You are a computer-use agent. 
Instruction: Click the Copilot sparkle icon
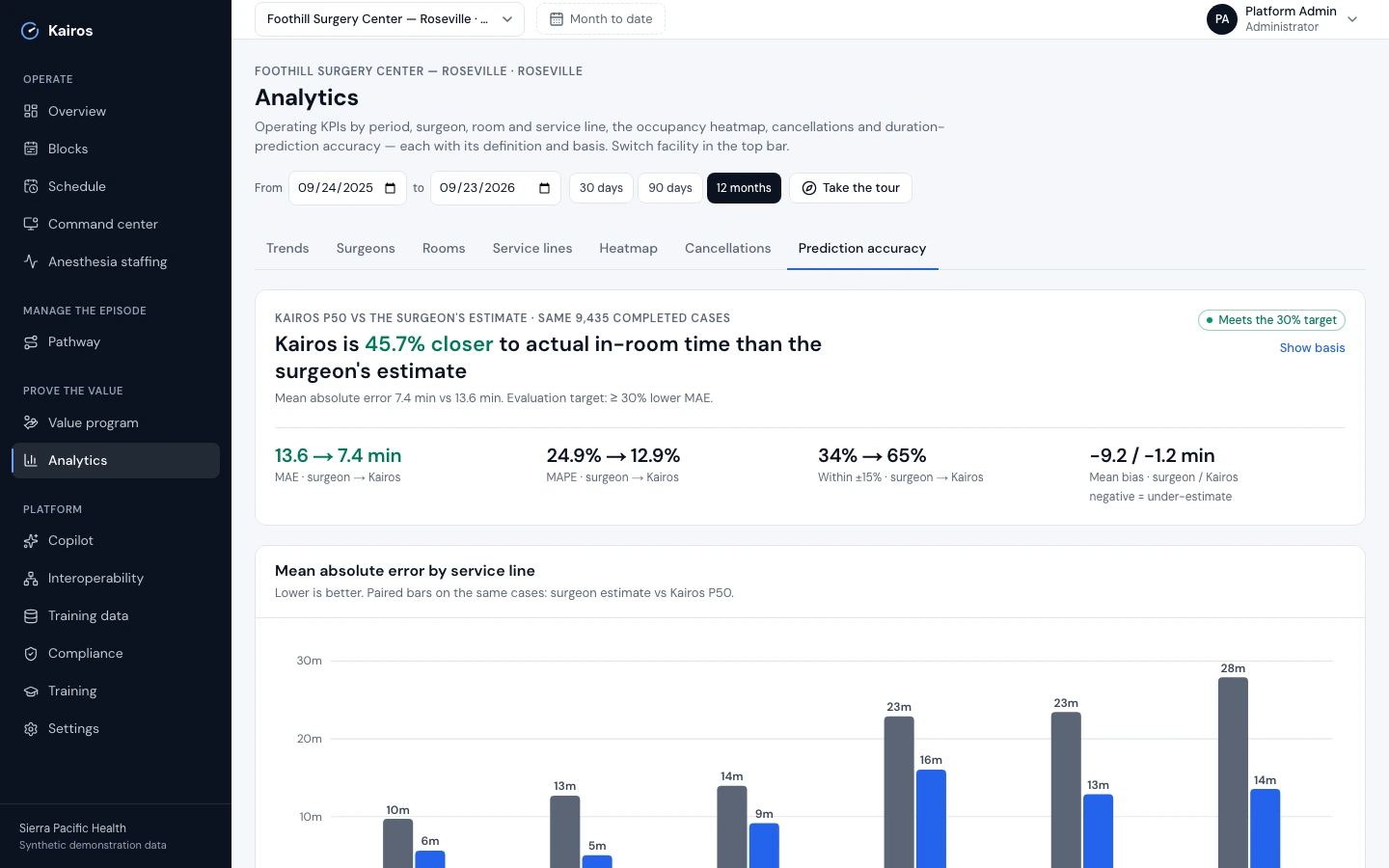pos(31,540)
